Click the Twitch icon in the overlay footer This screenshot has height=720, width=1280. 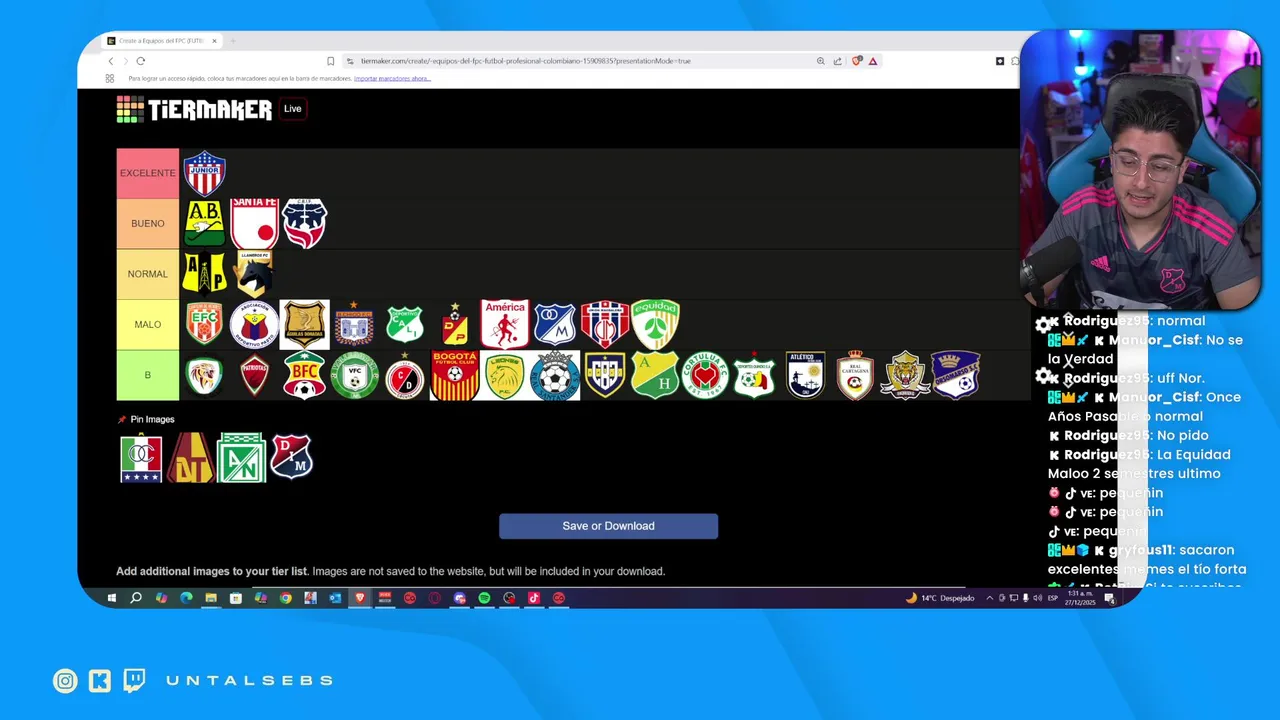[x=134, y=681]
